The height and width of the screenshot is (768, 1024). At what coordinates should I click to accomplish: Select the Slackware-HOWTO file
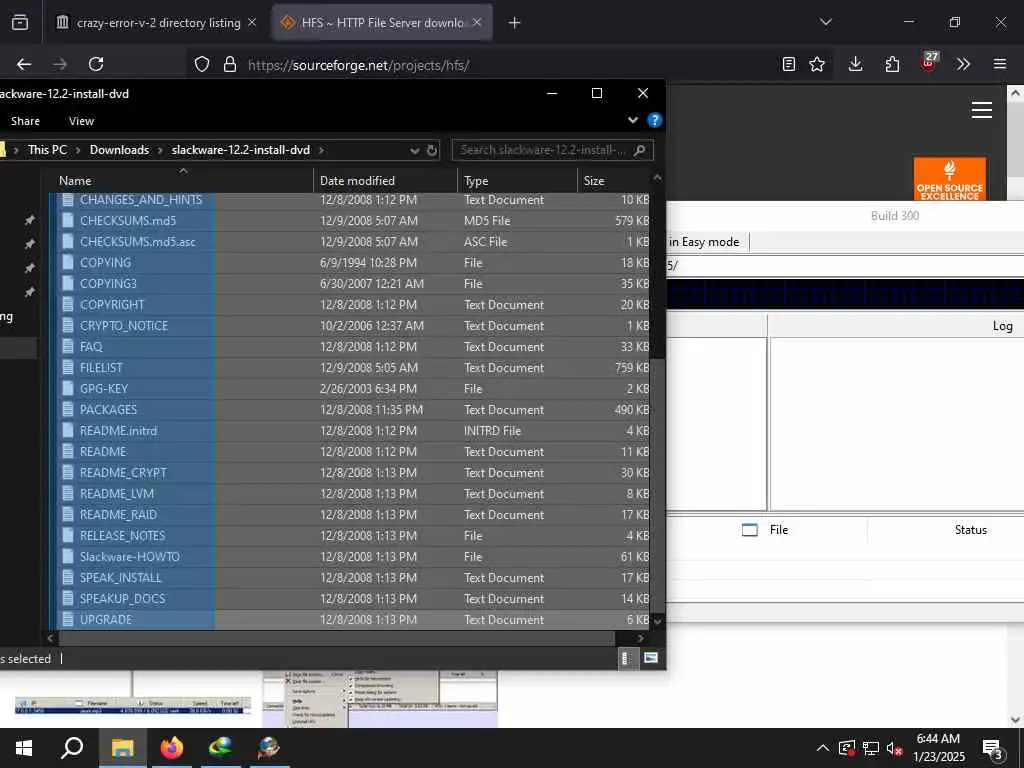[x=129, y=556]
